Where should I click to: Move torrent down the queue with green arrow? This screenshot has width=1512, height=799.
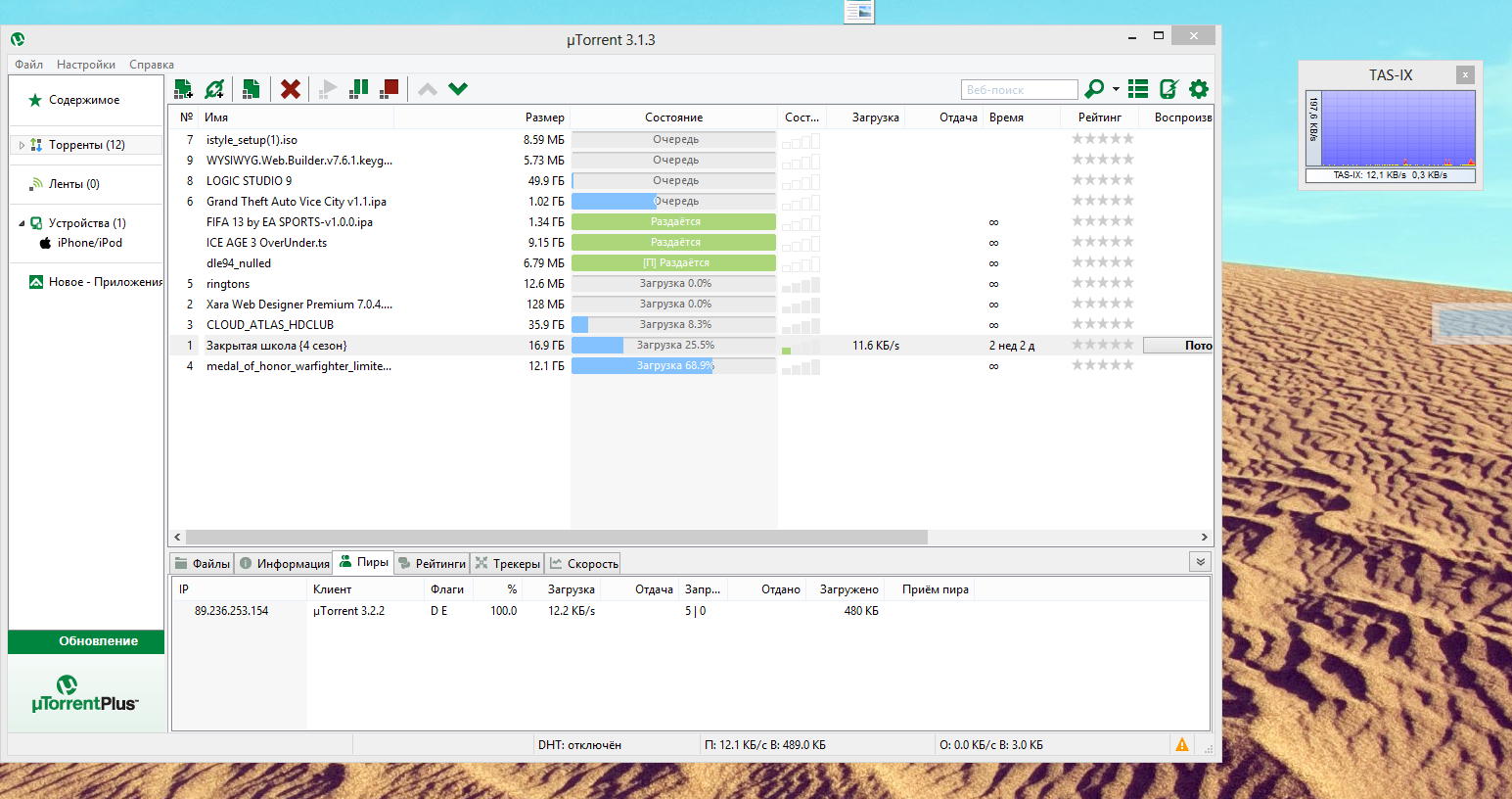coord(458,89)
